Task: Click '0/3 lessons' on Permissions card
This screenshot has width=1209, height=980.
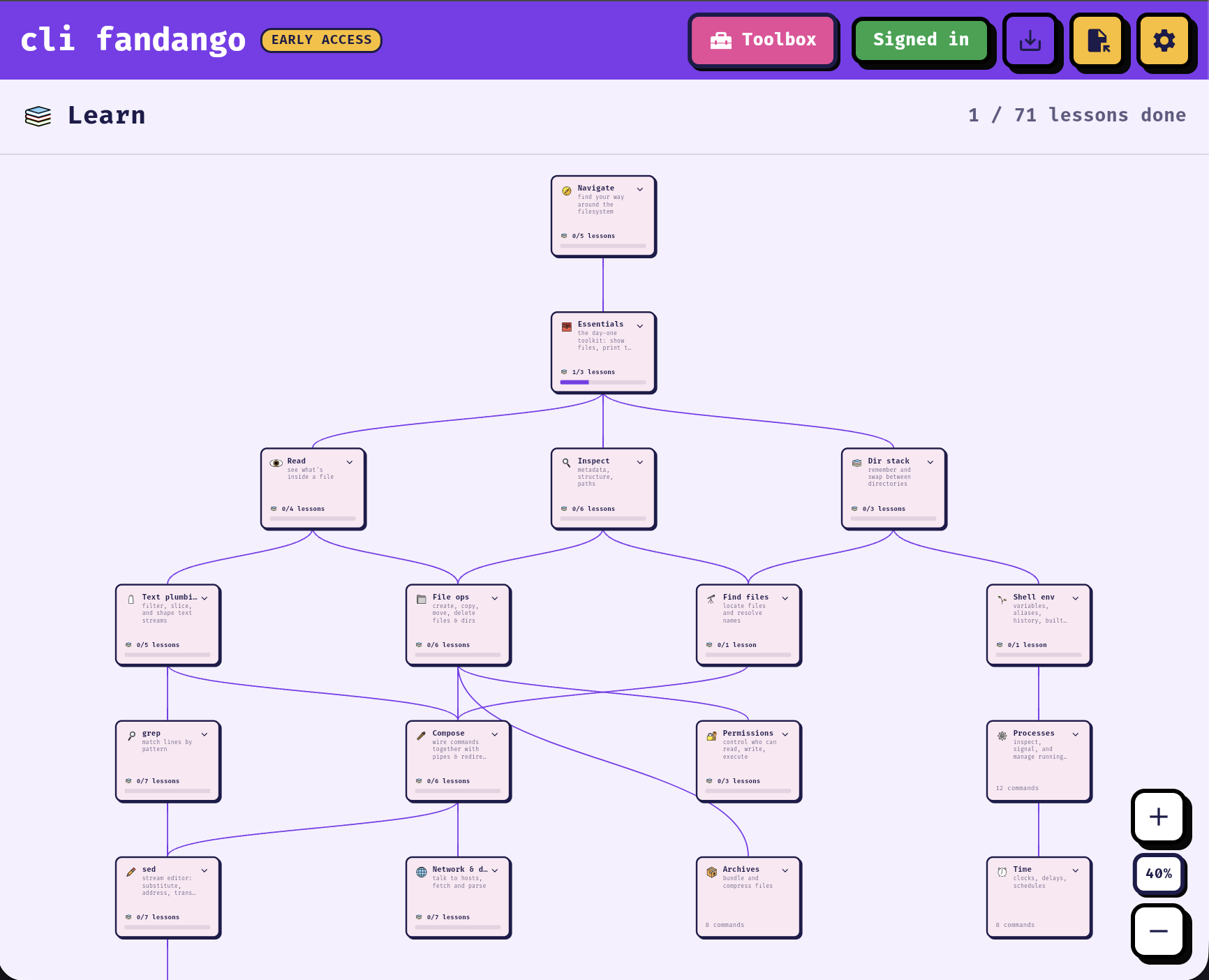Action: point(739,781)
